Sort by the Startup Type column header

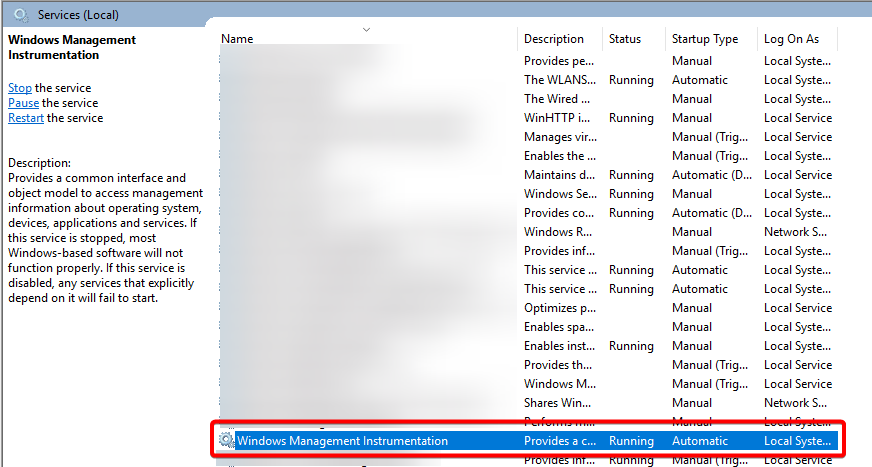(x=705, y=39)
